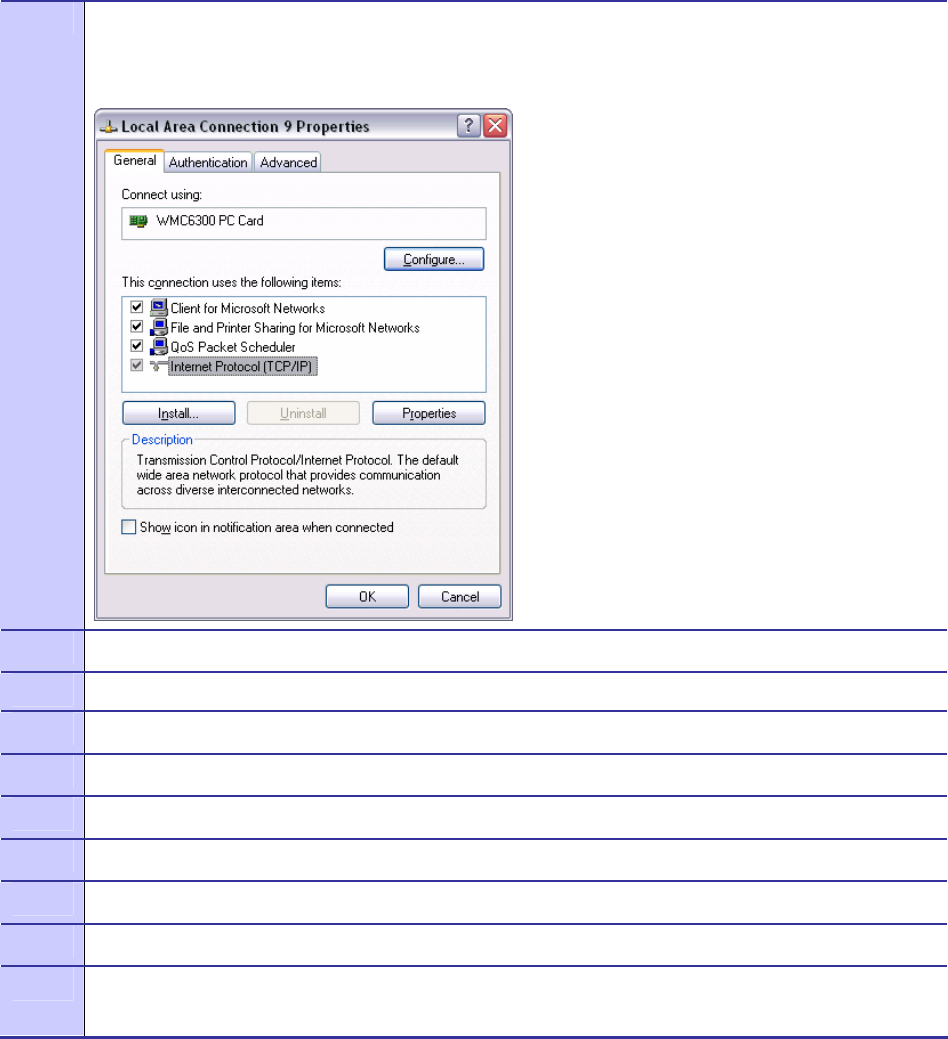Viewport: 948px width, 1039px height.
Task: Confirm the dialog with OK
Action: point(367,596)
